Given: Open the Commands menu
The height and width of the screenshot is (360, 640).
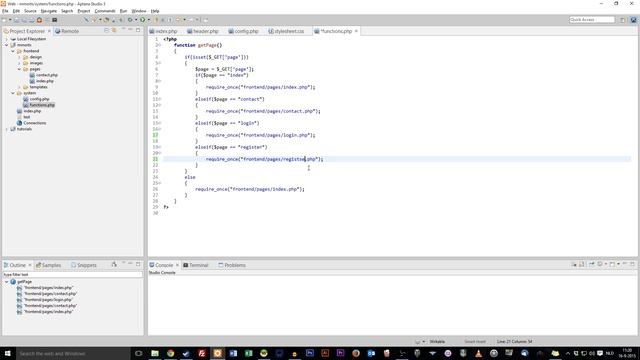Looking at the screenshot, I should coord(105,11).
